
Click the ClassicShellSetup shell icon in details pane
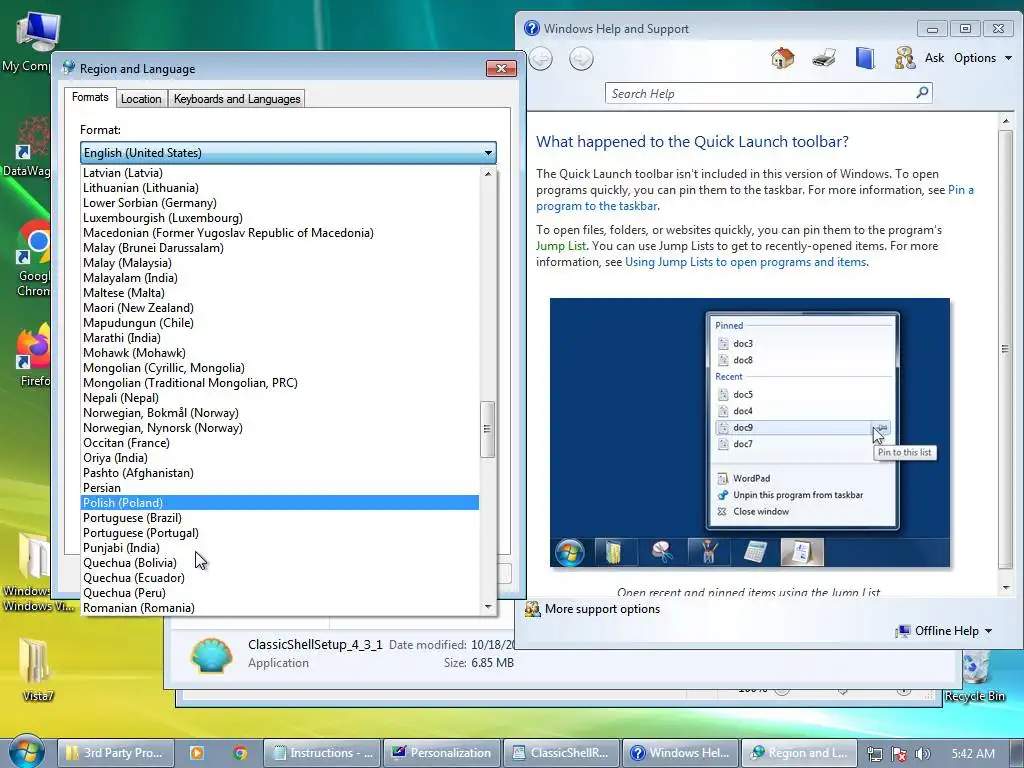[211, 654]
